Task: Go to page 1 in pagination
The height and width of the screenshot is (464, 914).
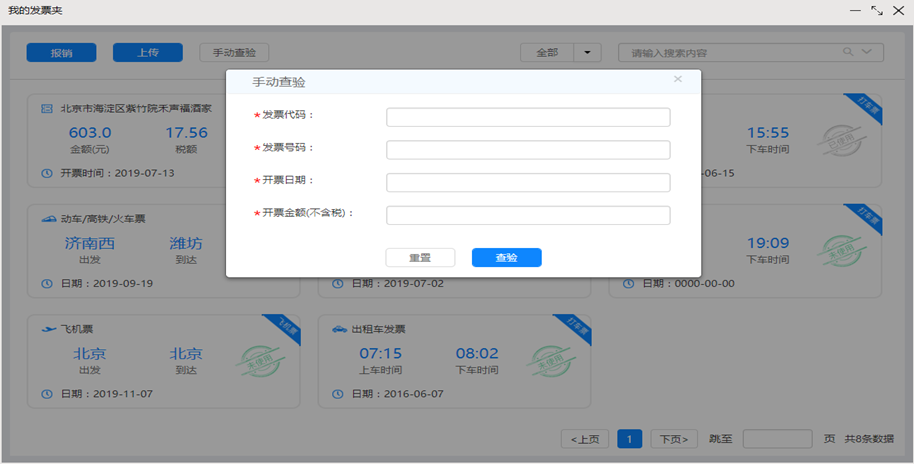Action: pyautogui.click(x=629, y=439)
